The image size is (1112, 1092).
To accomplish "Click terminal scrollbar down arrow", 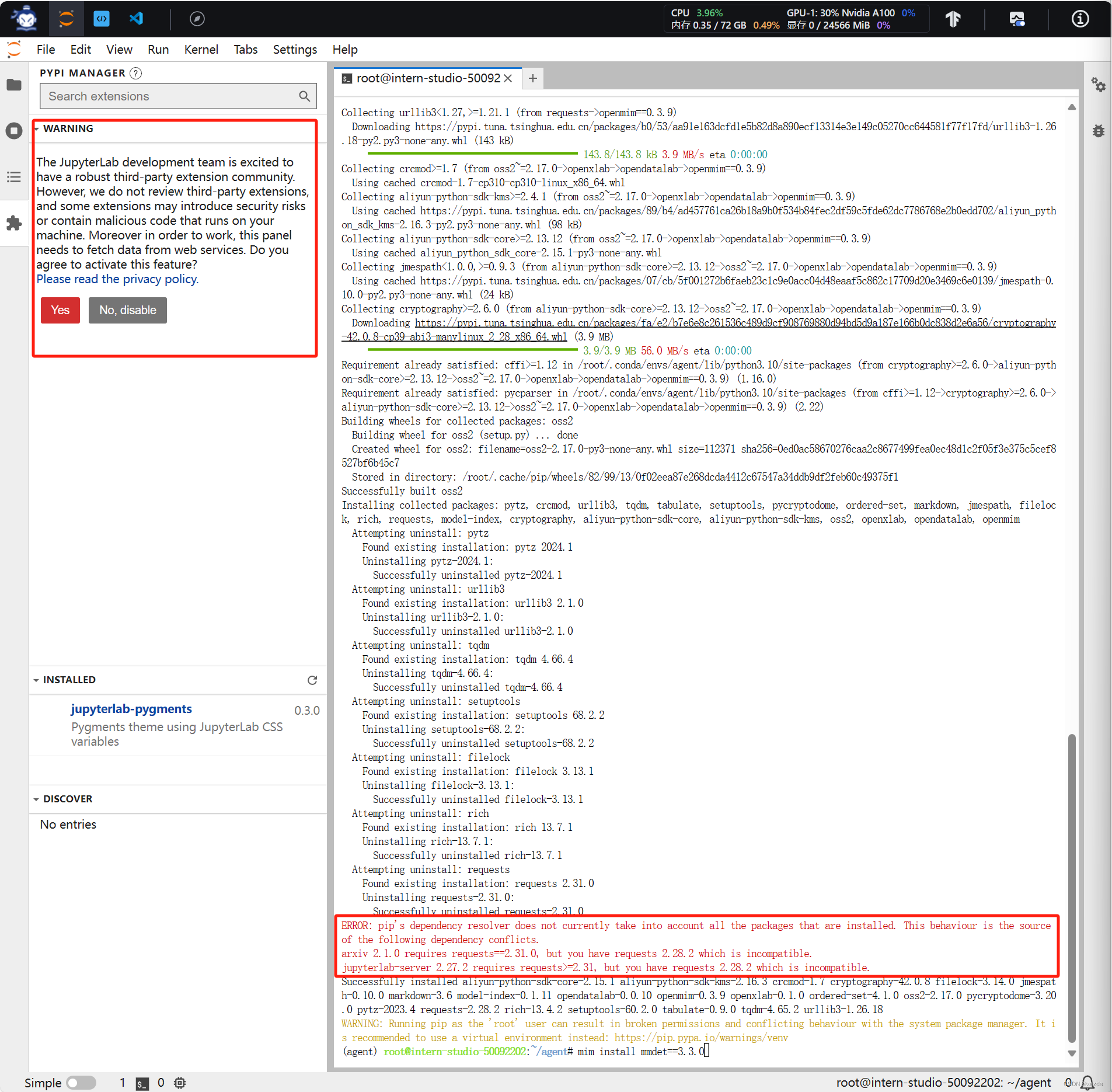I will 1072,1053.
